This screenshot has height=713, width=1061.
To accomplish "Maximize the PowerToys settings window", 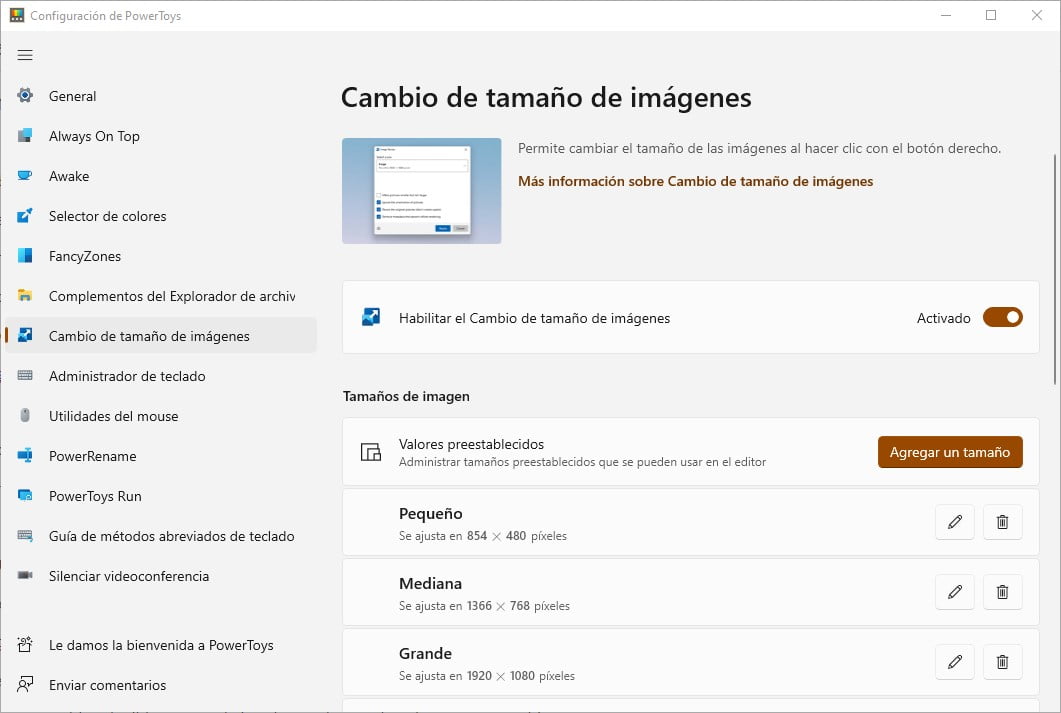I will [991, 15].
